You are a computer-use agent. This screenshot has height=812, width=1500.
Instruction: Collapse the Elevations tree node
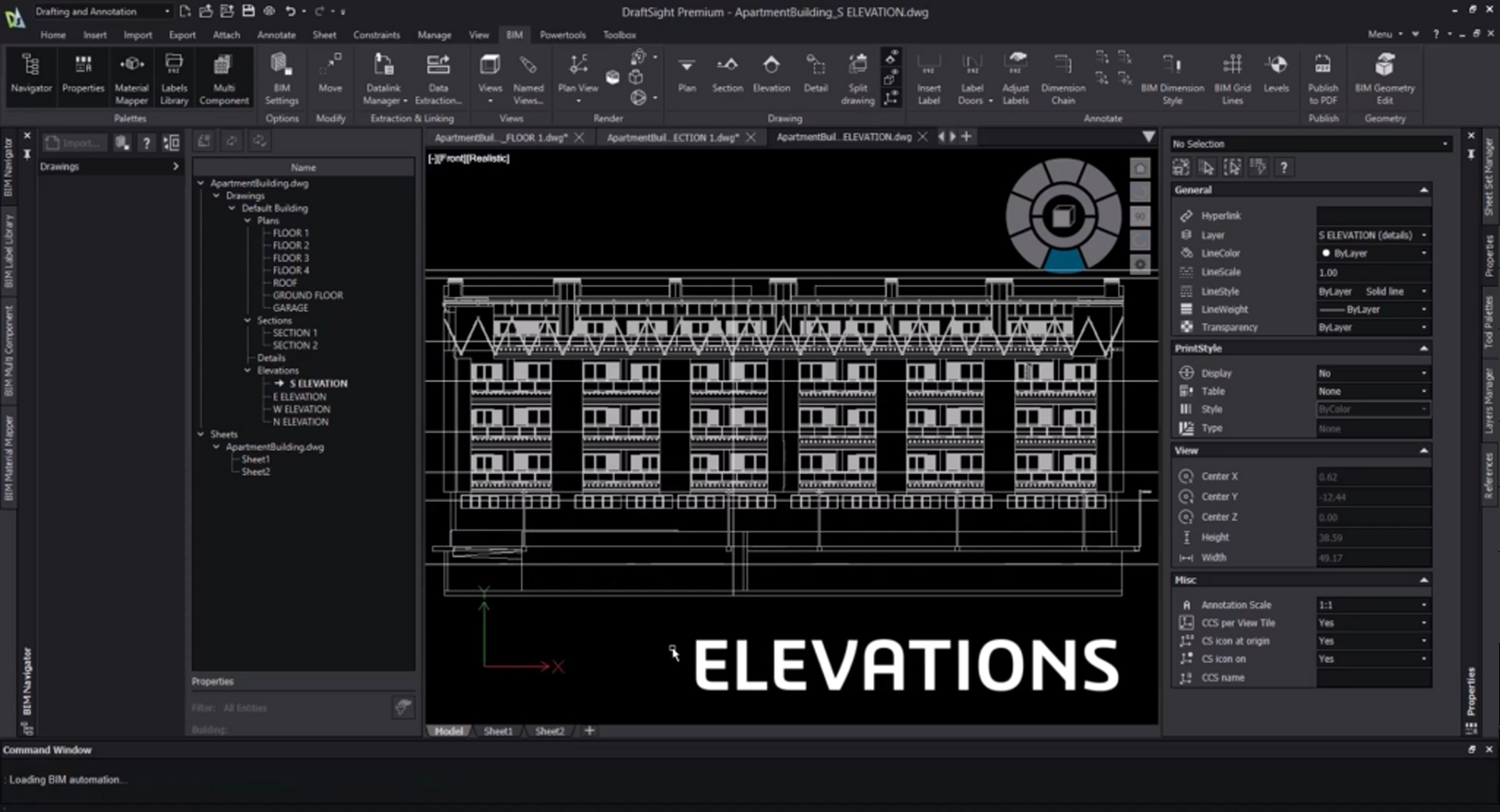[x=248, y=371]
